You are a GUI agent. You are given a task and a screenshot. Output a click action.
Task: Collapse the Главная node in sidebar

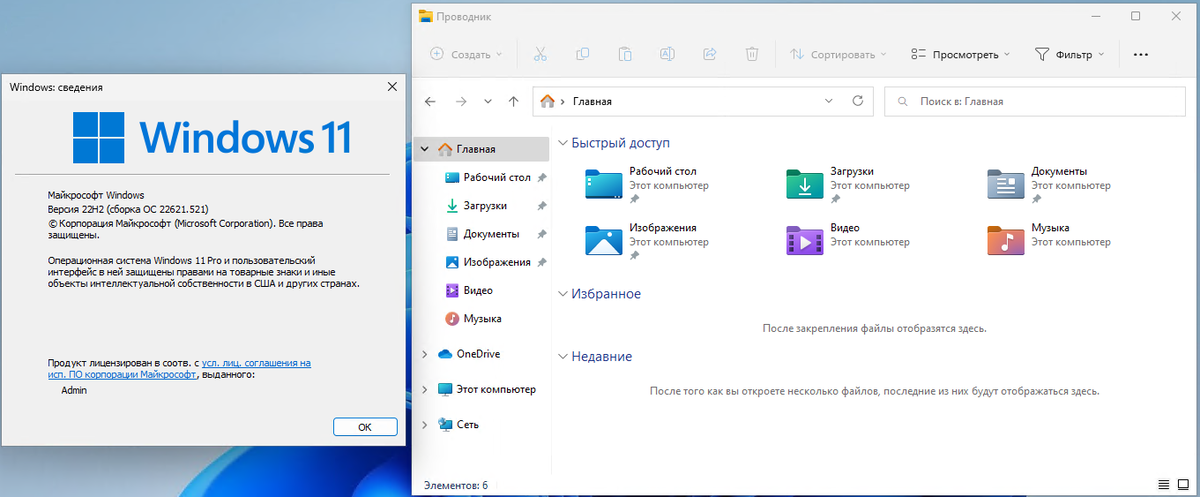click(x=425, y=149)
